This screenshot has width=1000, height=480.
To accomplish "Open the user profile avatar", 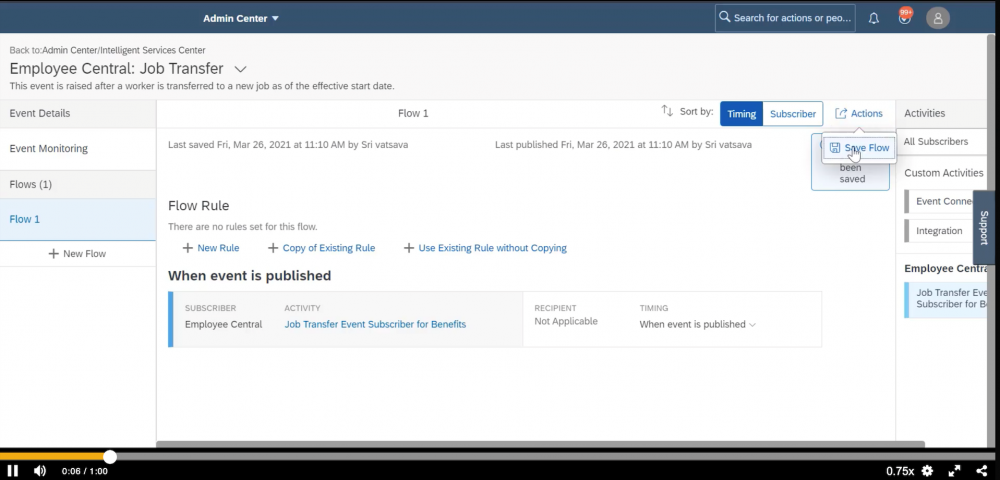I will point(938,18).
